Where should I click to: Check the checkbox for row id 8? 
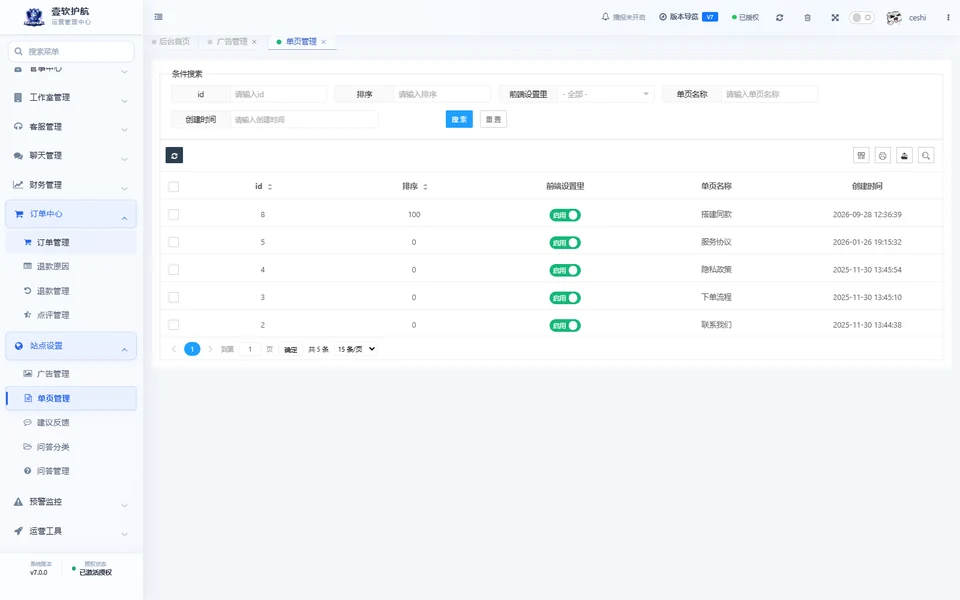pos(174,214)
